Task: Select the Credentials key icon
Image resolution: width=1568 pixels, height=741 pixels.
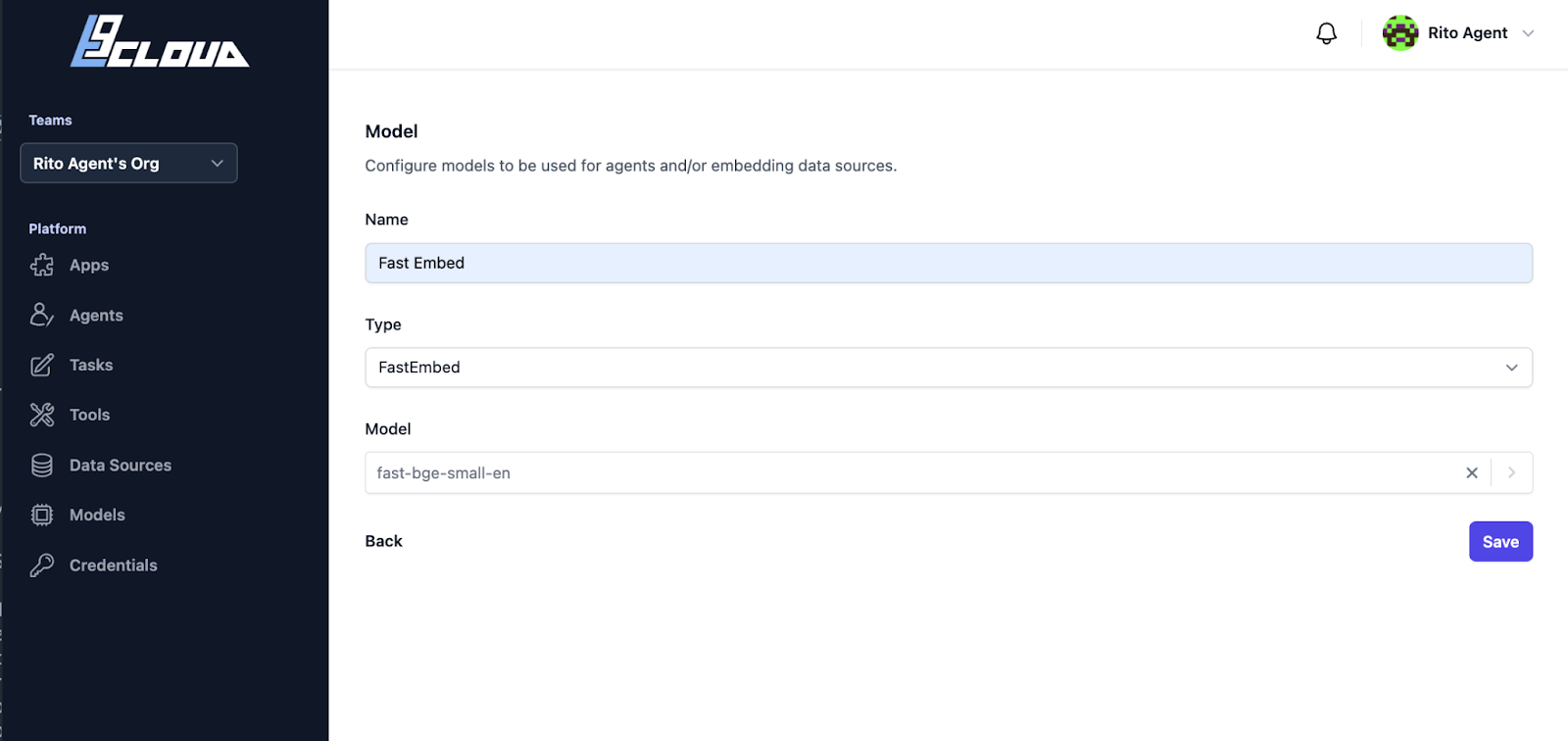Action: point(41,565)
